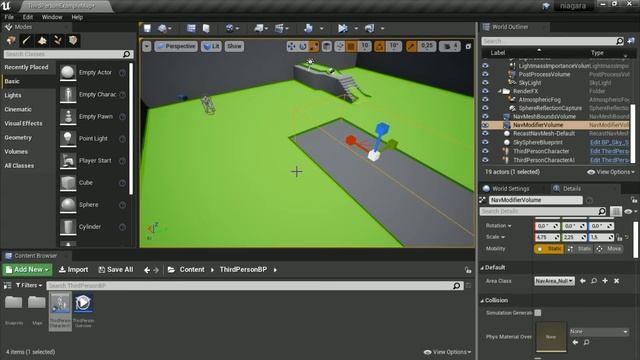Open the Help menu

tap(77, 17)
